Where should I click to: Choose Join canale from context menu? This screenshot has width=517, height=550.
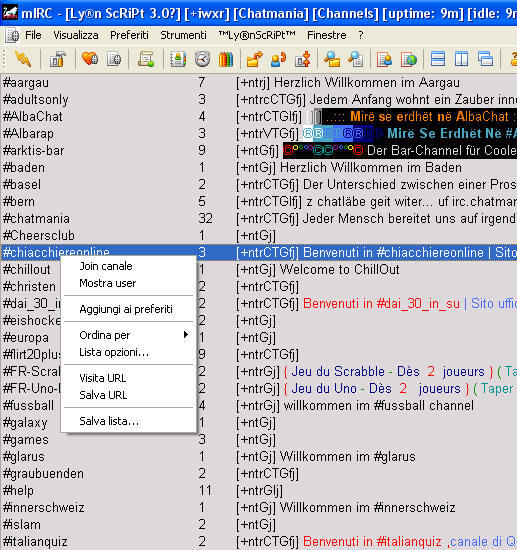pyautogui.click(x=106, y=266)
